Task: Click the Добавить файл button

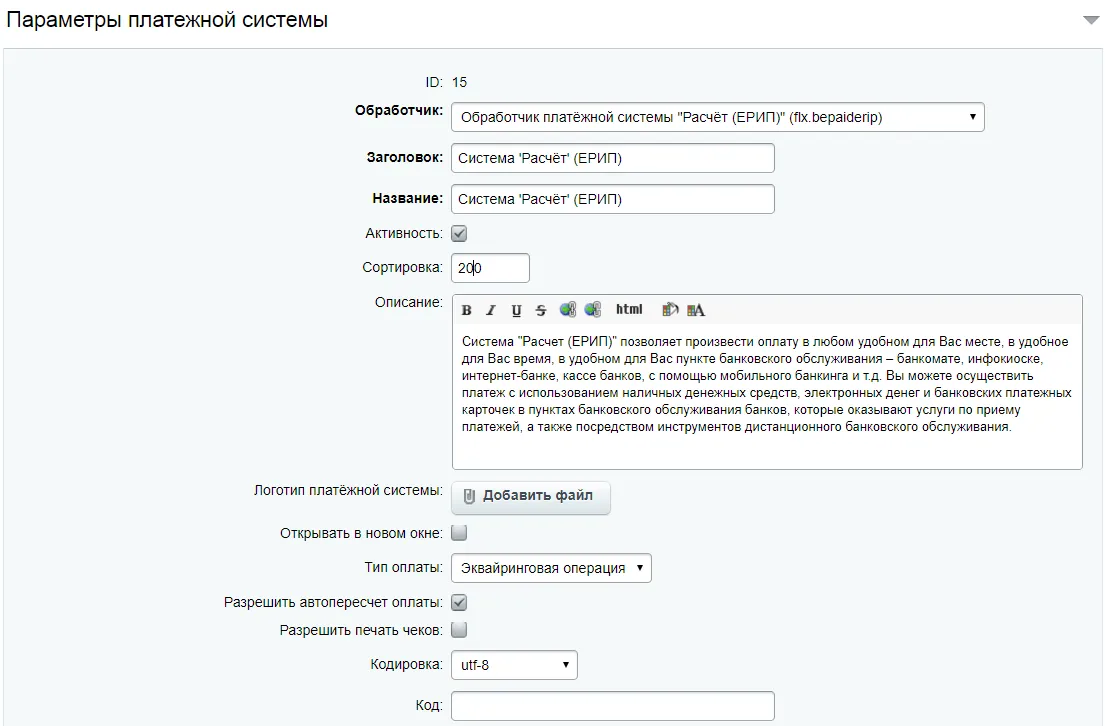Action: coord(531,496)
